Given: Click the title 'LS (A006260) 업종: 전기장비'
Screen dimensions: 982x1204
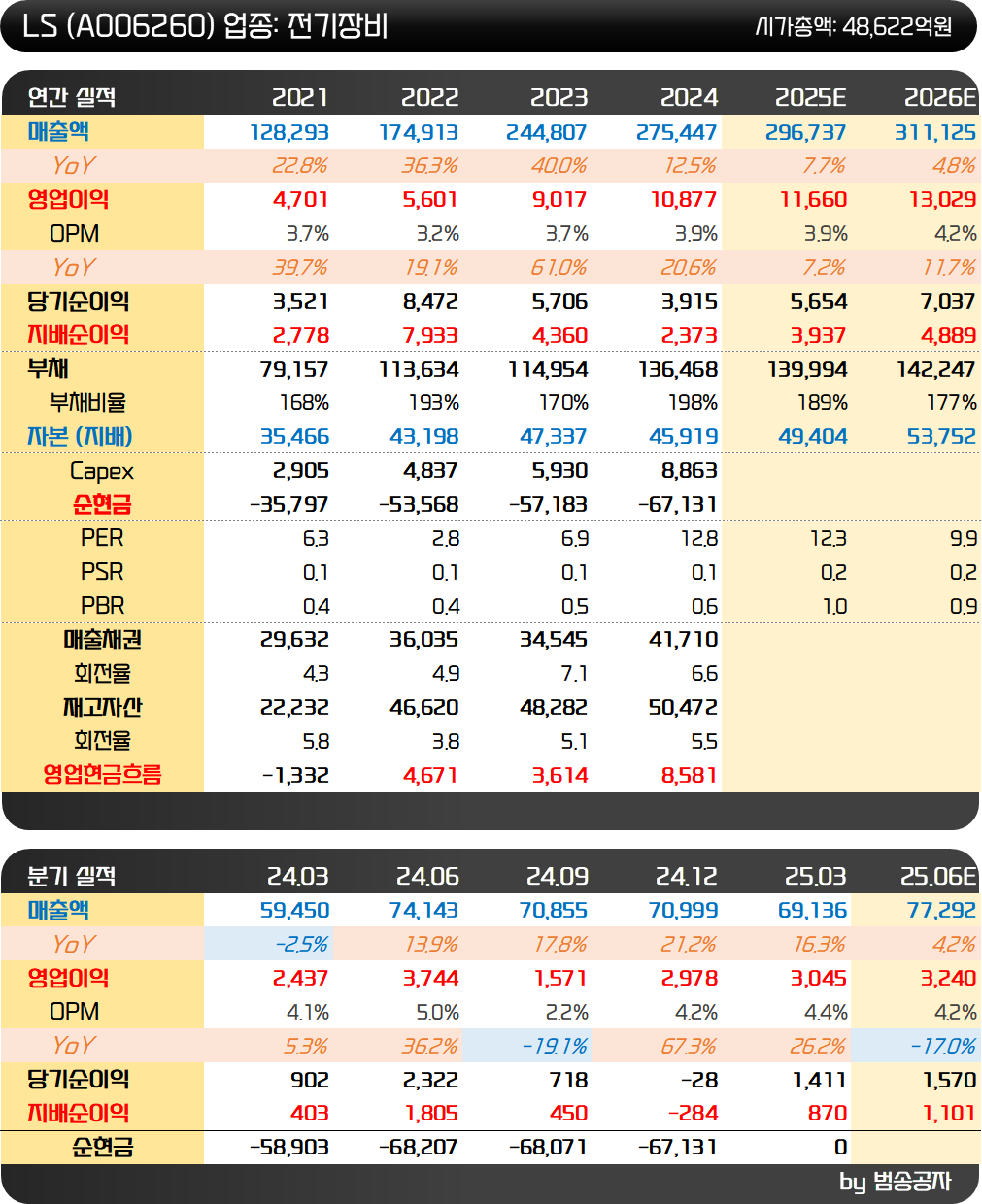Looking at the screenshot, I should [x=205, y=26].
